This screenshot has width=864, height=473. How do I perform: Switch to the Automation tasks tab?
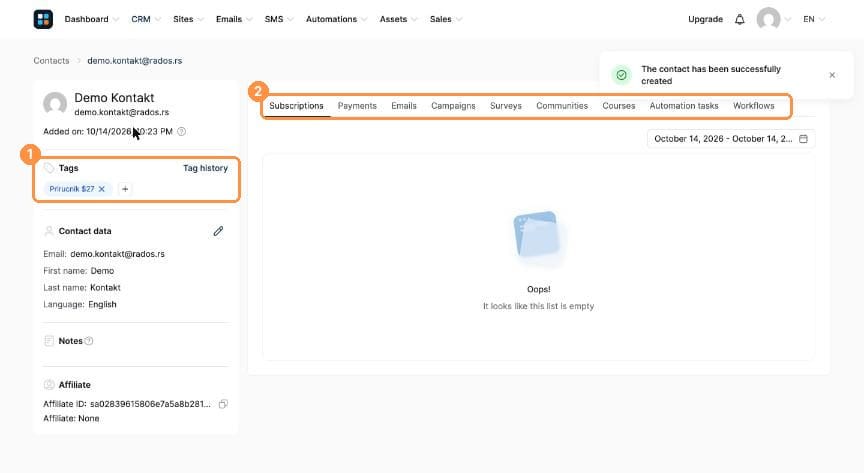pos(684,106)
